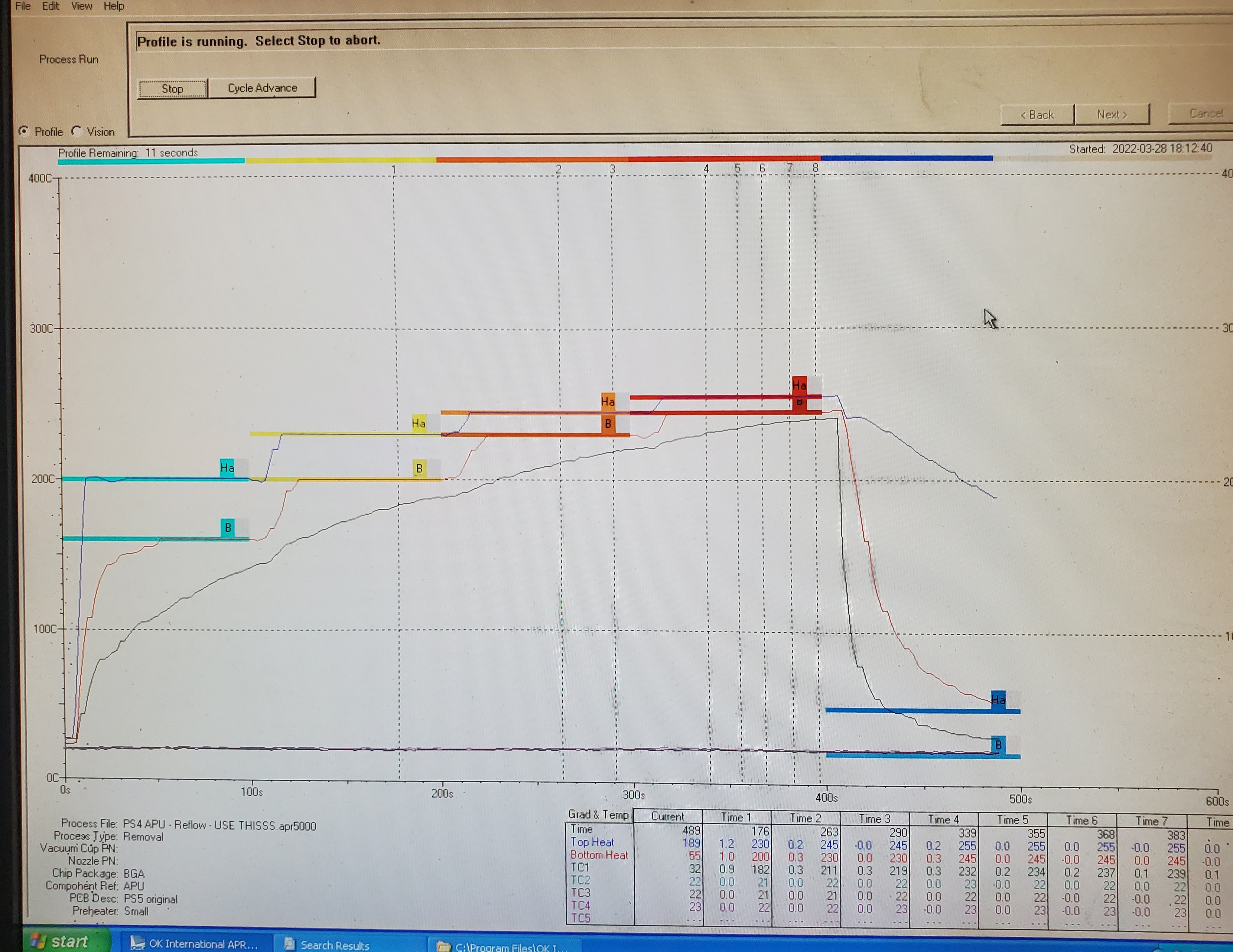The image size is (1233, 952).
Task: Open the File menu
Action: (x=23, y=6)
